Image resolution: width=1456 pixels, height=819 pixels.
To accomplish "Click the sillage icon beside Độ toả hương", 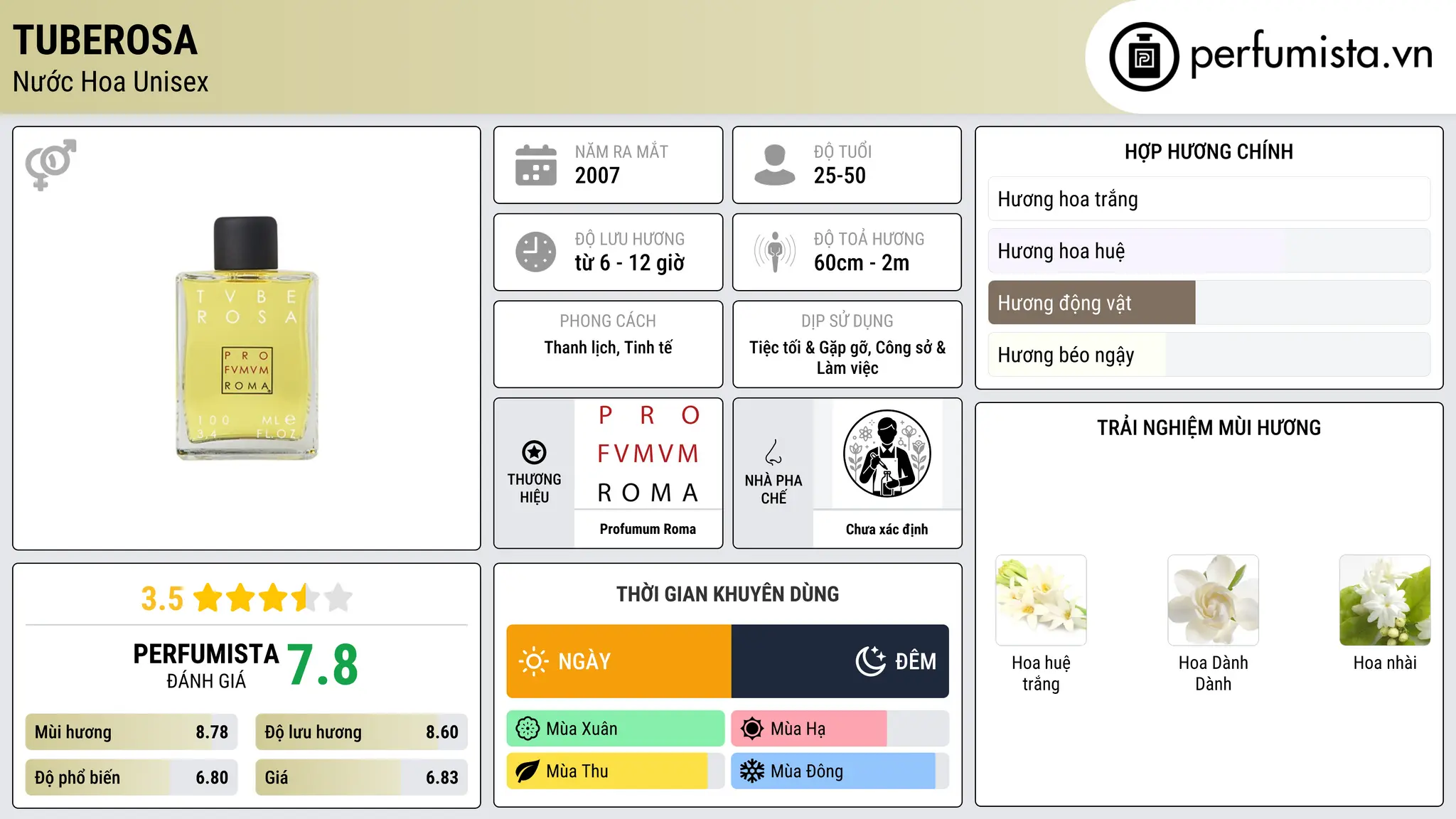I will [x=775, y=252].
